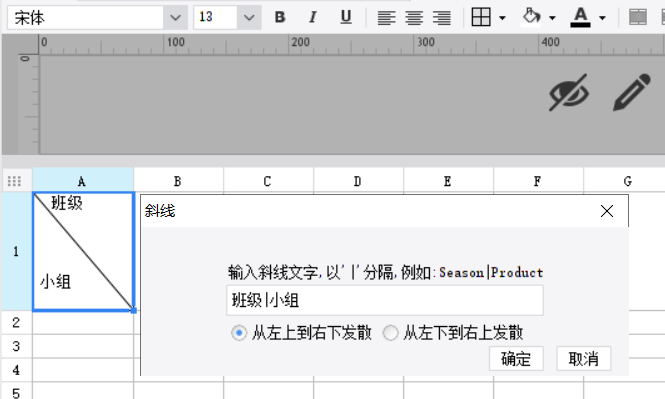Select column A header
Screen dimensions: 665x399
[83, 181]
